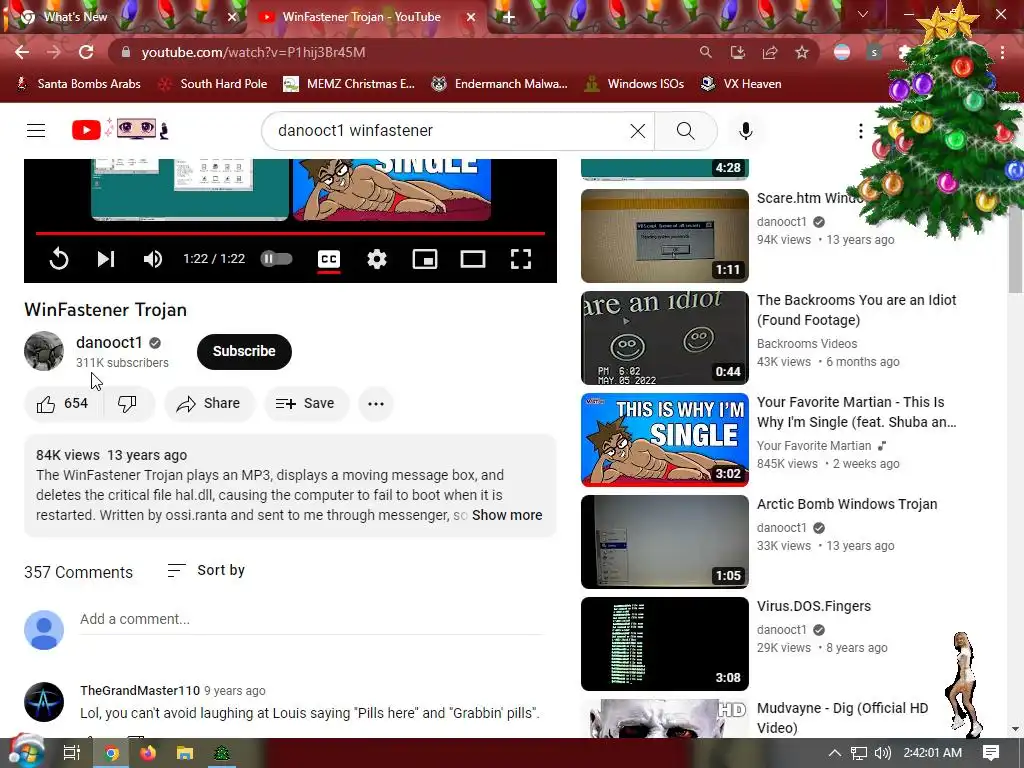This screenshot has height=768, width=1024.
Task: Open South Hard Pole bookmark
Action: coord(213,84)
